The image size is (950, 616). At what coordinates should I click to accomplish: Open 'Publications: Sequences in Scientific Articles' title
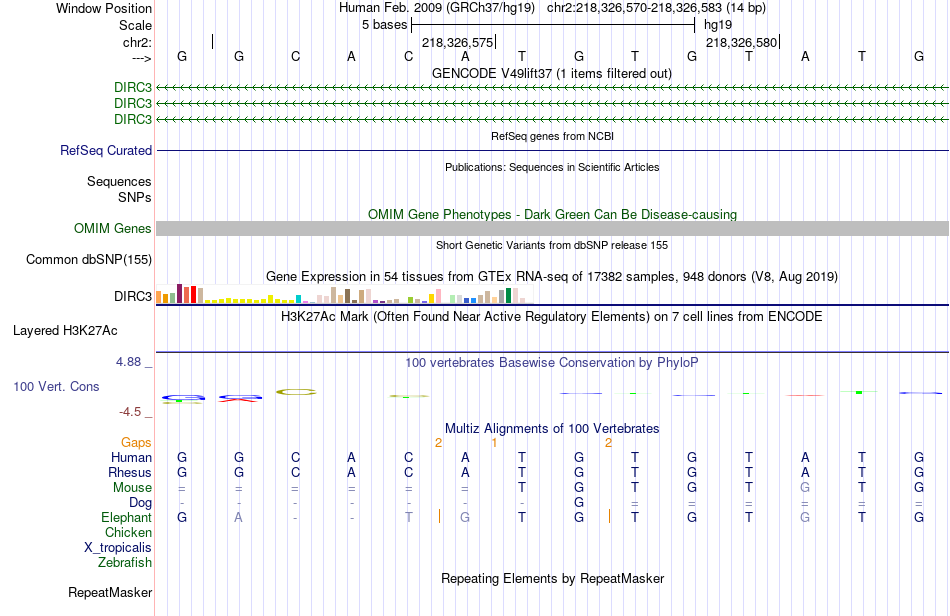click(x=552, y=167)
